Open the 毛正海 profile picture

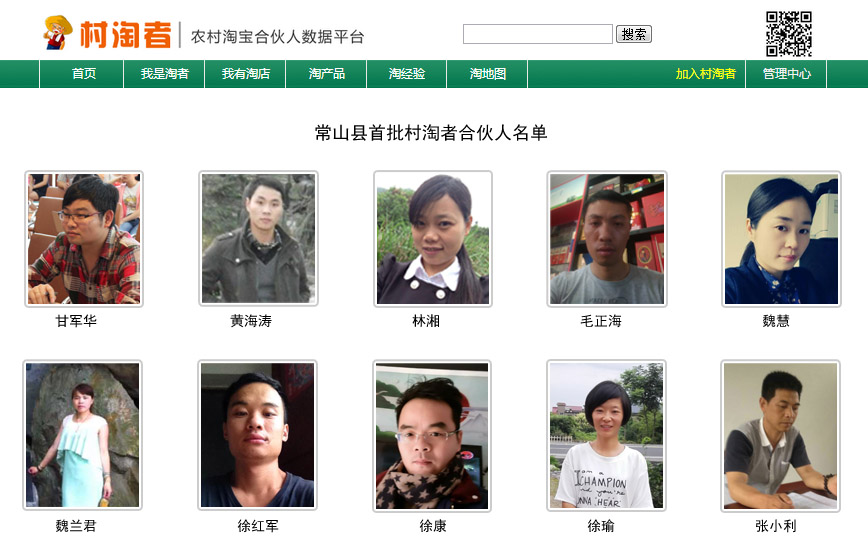tap(607, 239)
